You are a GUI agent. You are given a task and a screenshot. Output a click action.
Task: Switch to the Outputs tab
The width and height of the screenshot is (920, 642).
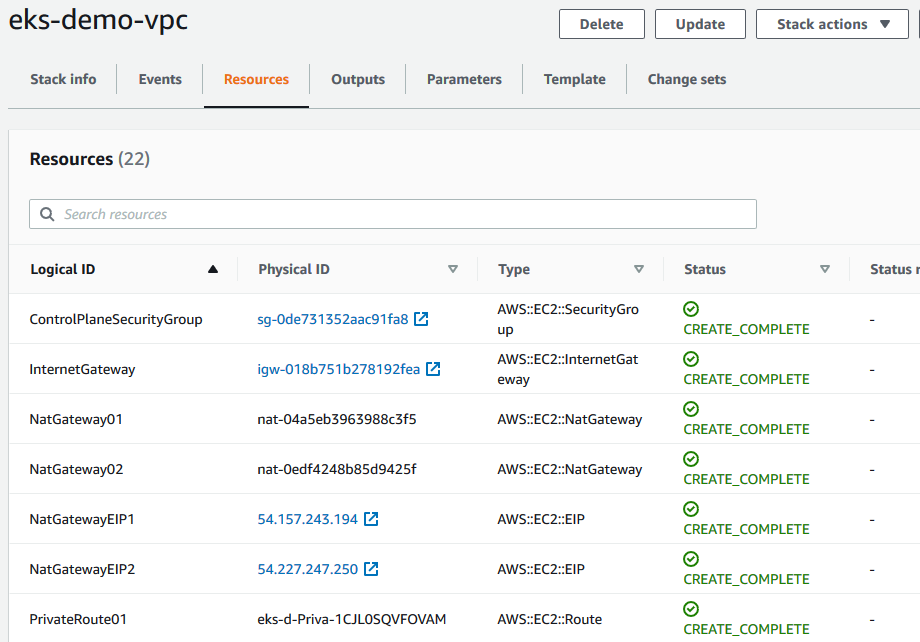358,79
